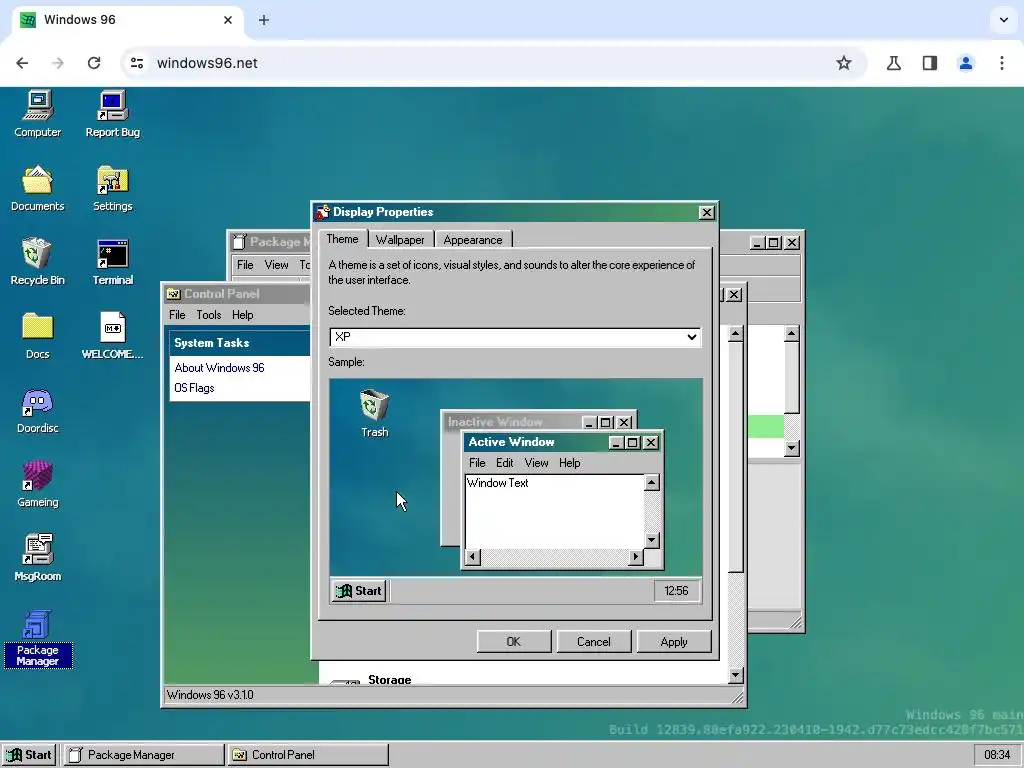This screenshot has width=1024, height=768.
Task: Apply the selected theme with Apply
Action: tap(674, 642)
